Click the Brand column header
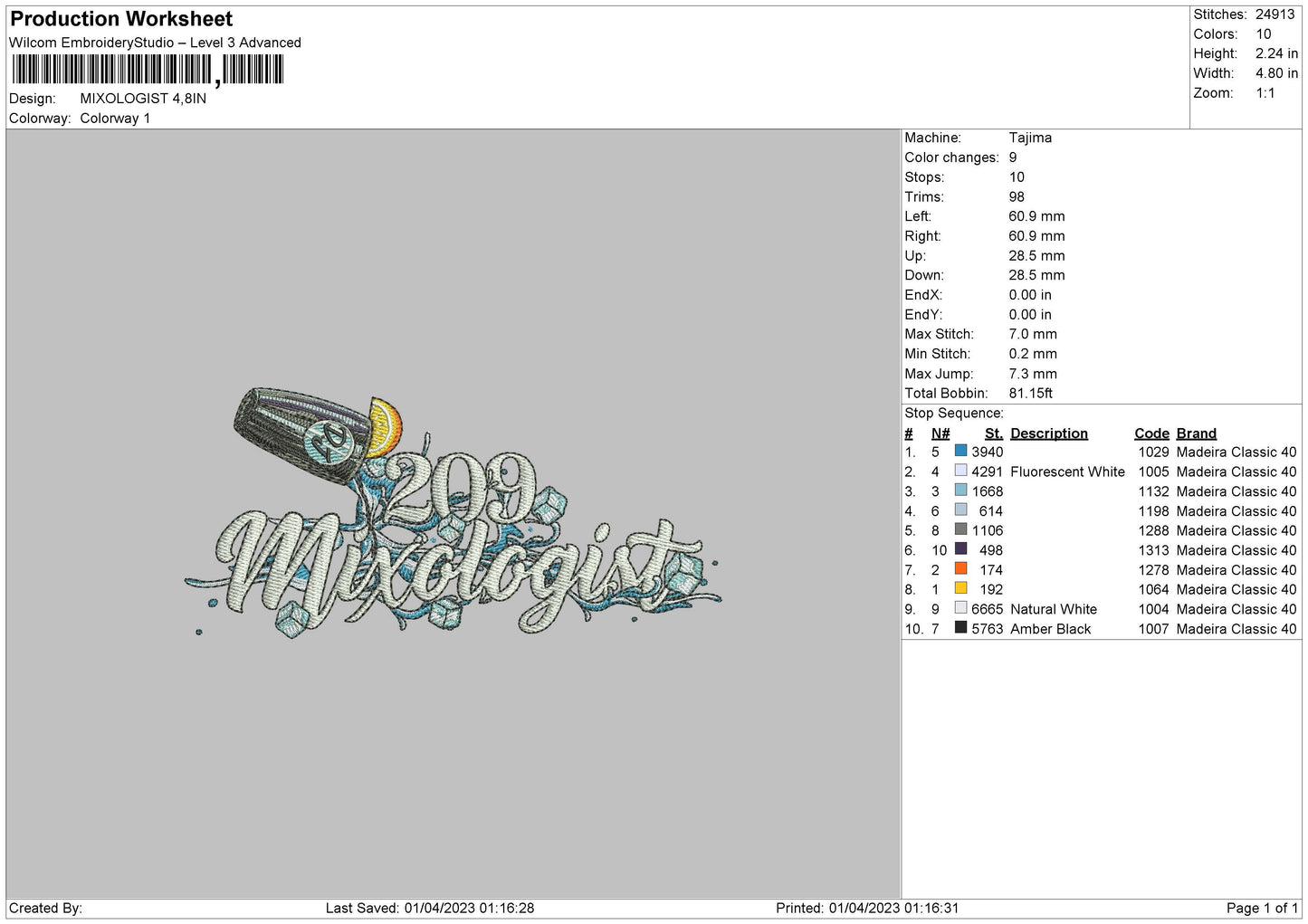 pyautogui.click(x=1196, y=433)
